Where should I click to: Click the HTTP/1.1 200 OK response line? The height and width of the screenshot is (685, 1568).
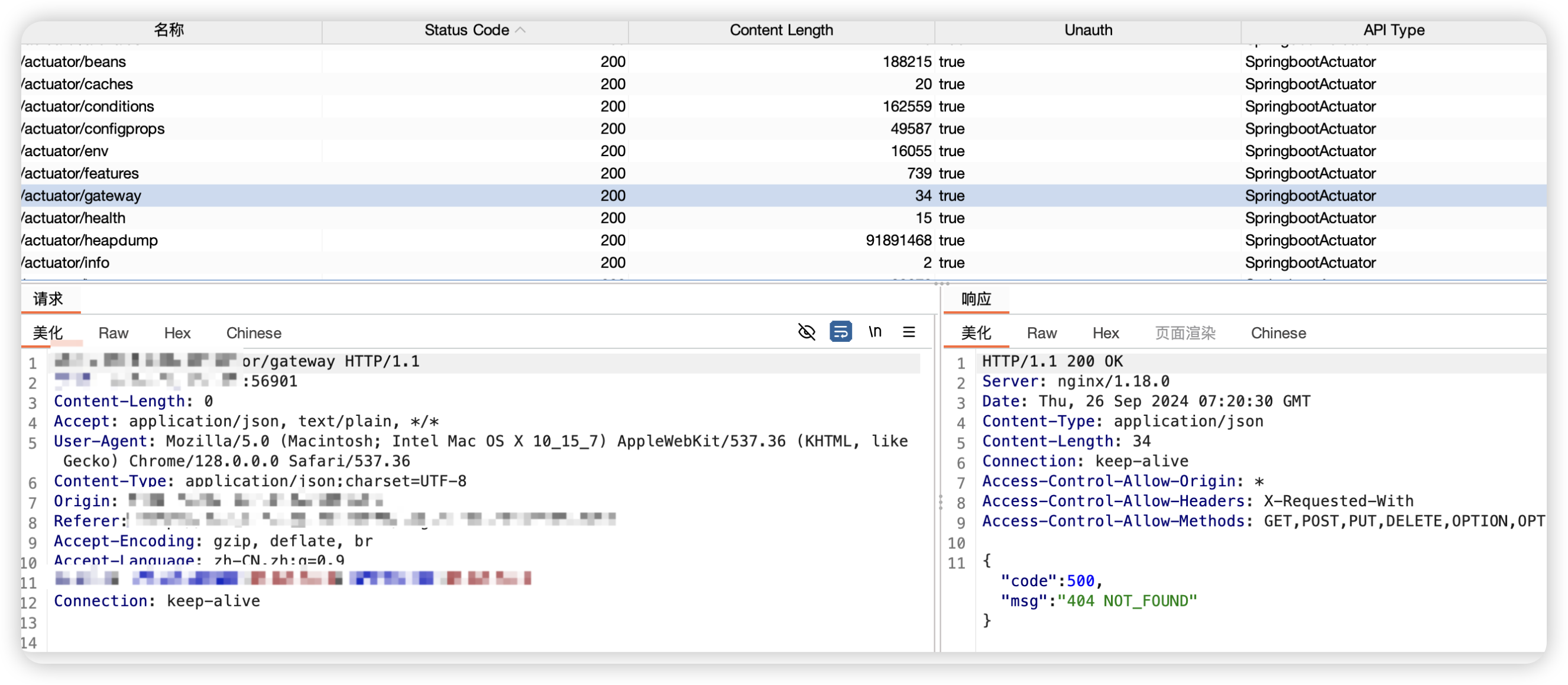(x=1052, y=361)
